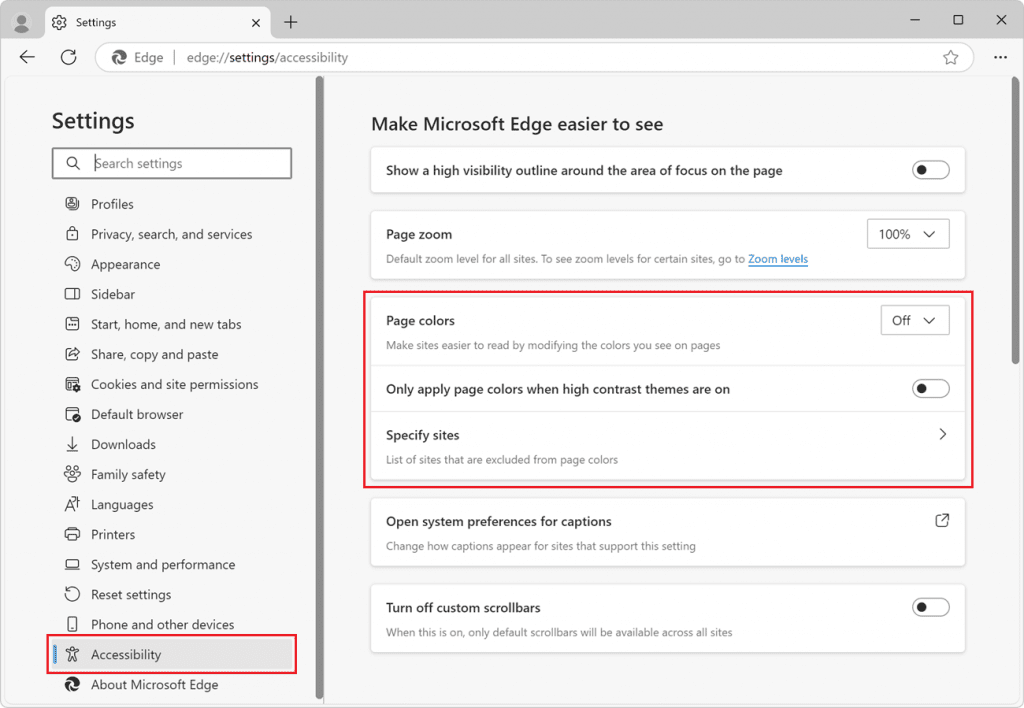Follow the Zoom levels link
The height and width of the screenshot is (708, 1024).
click(x=778, y=259)
